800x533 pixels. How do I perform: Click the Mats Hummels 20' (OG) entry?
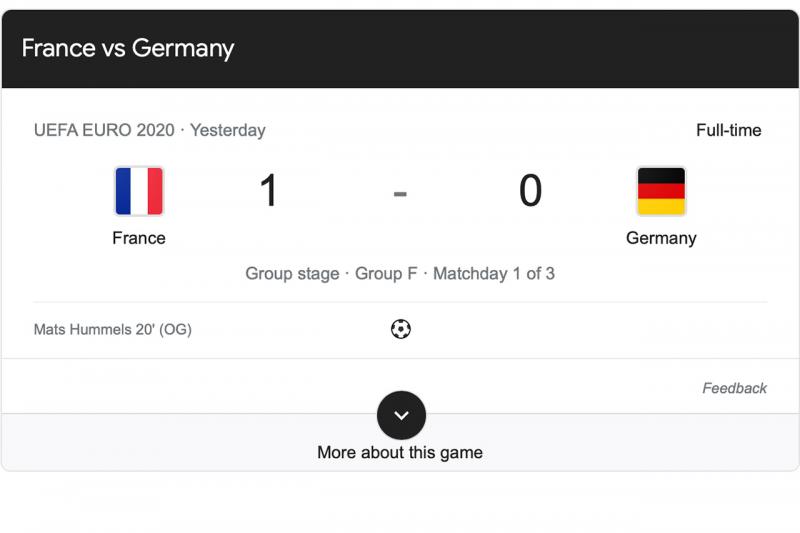[x=113, y=329]
